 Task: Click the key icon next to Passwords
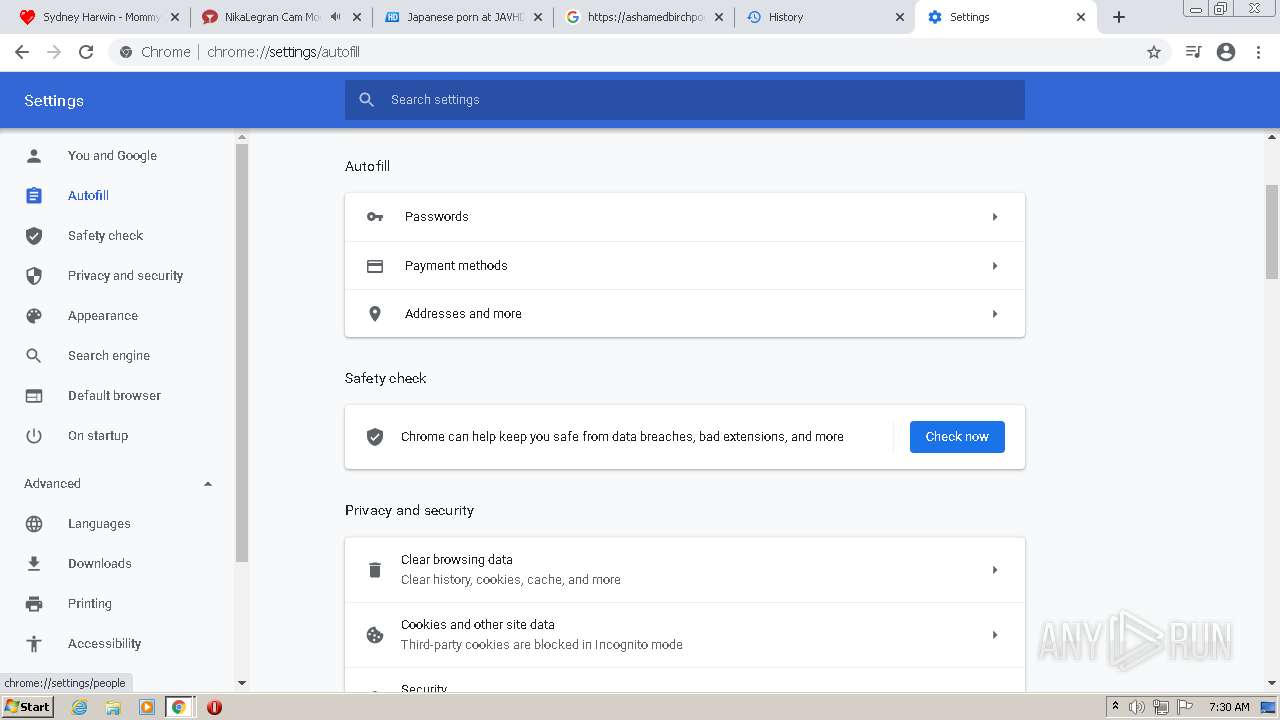(375, 217)
